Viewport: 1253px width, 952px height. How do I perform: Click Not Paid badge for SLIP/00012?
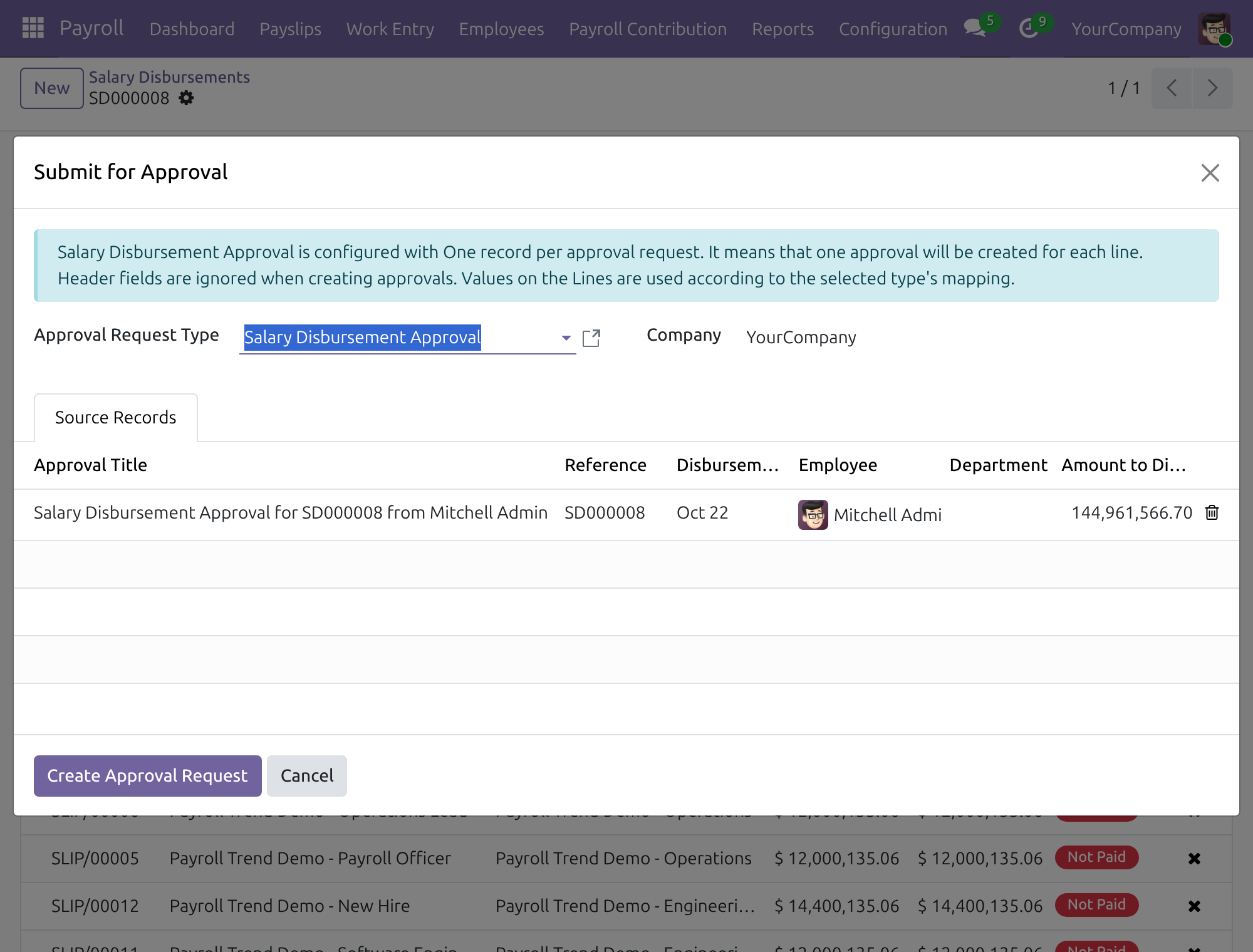click(x=1096, y=904)
